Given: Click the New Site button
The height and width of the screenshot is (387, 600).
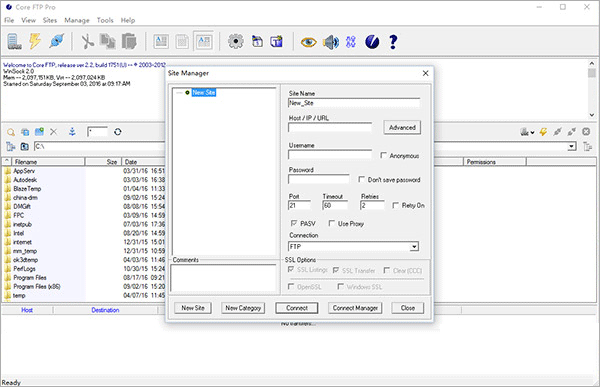Looking at the screenshot, I should point(193,308).
